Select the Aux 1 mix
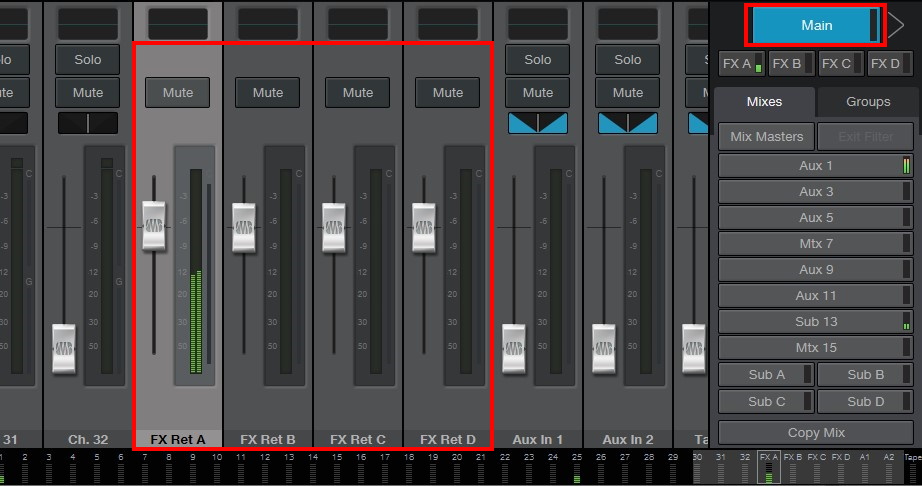Viewport: 922px width, 486px height. click(816, 166)
